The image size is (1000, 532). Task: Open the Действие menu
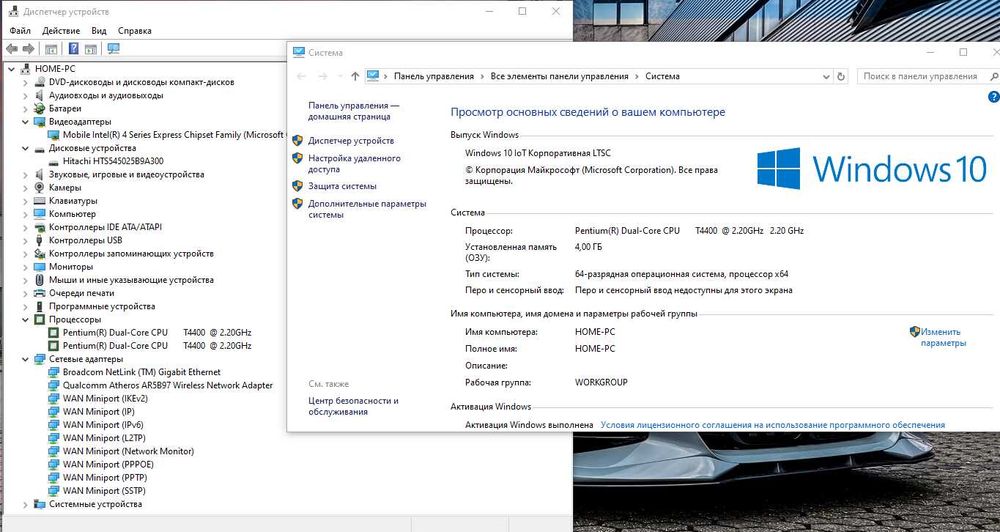click(x=61, y=31)
